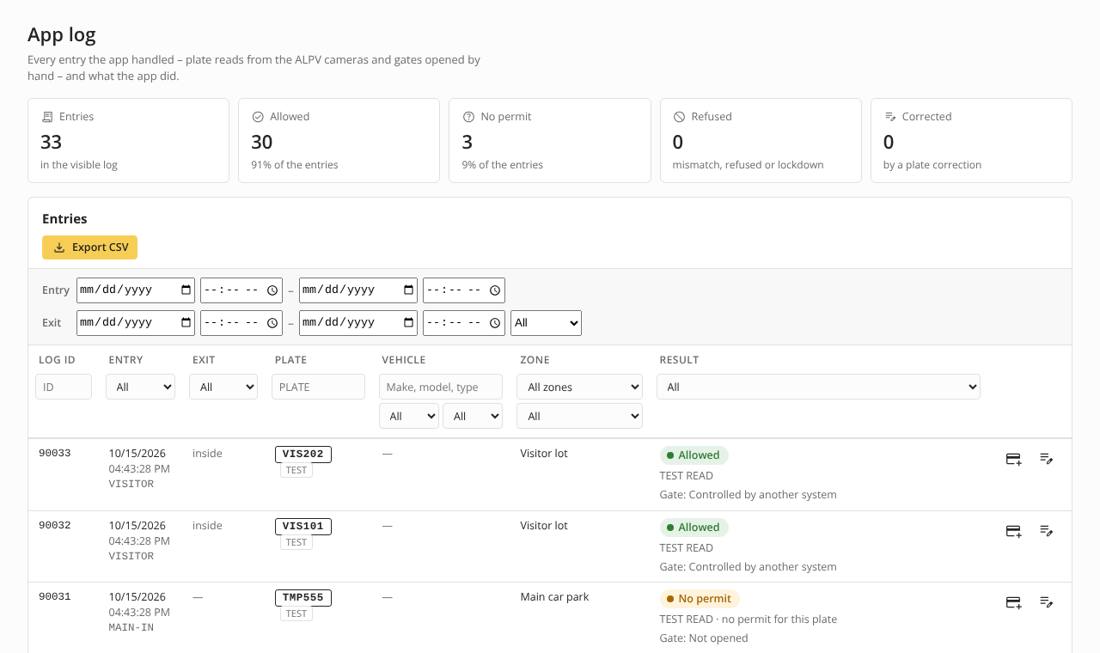Open the All dropdown below All zones
The width and height of the screenshot is (1100, 653).
pyautogui.click(x=579, y=416)
